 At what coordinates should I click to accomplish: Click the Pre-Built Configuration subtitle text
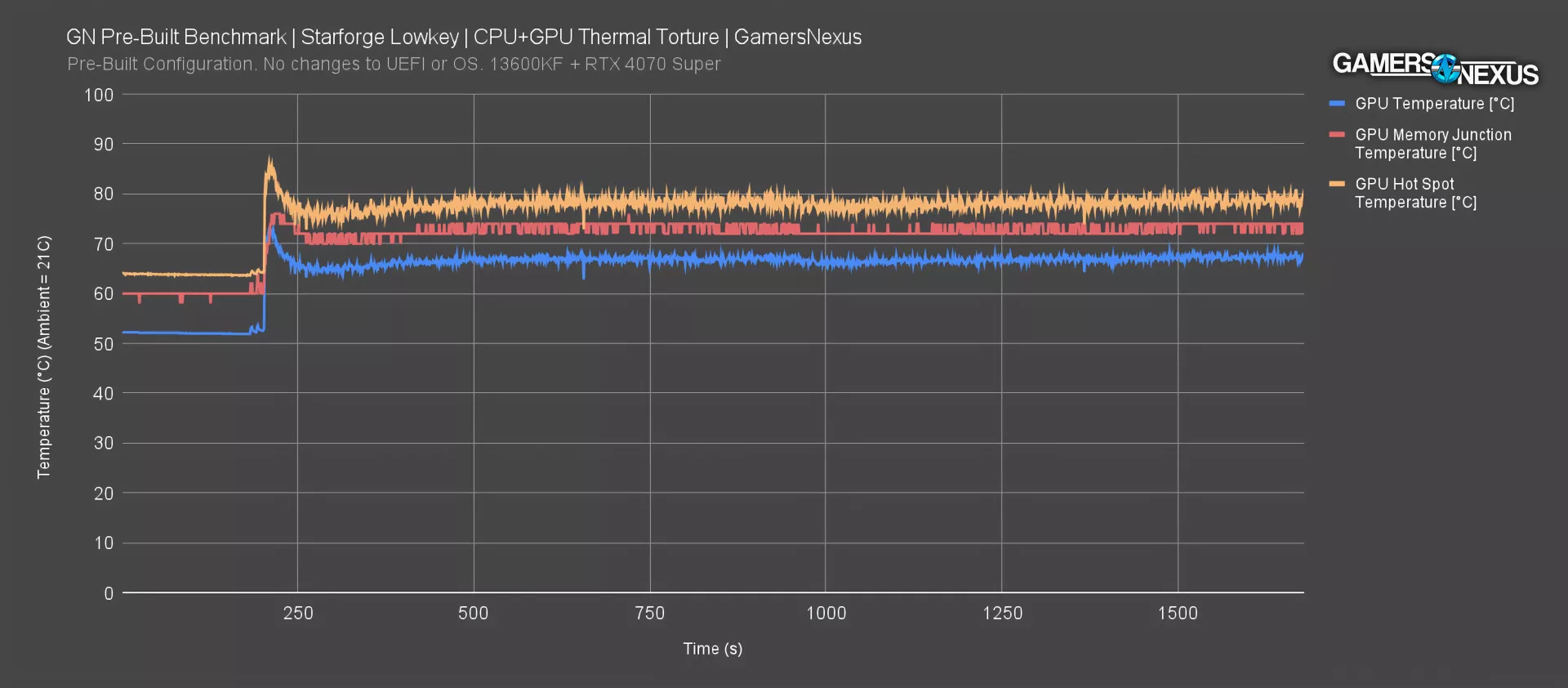tap(394, 65)
